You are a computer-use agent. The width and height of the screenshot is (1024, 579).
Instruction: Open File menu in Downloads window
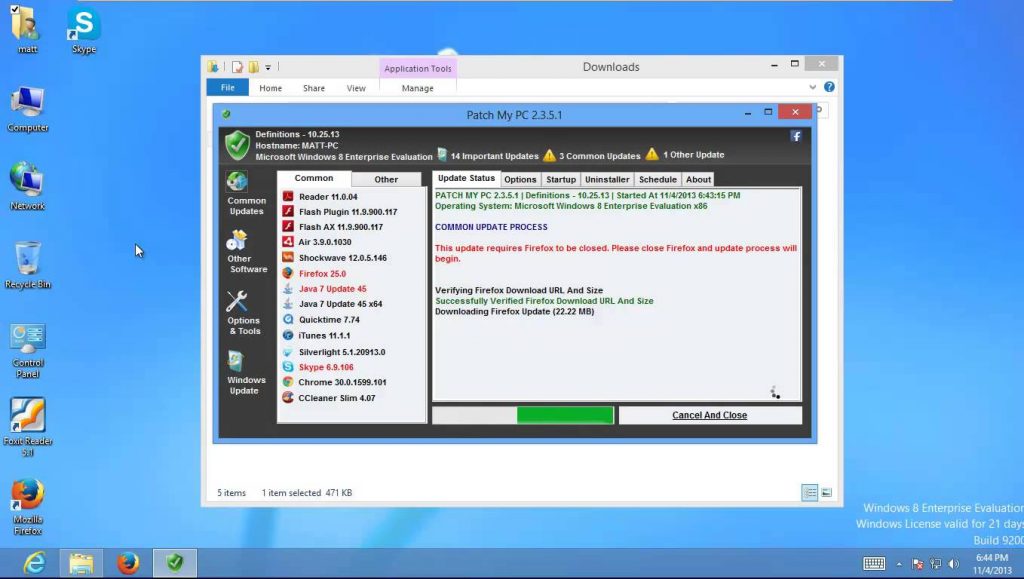[227, 87]
